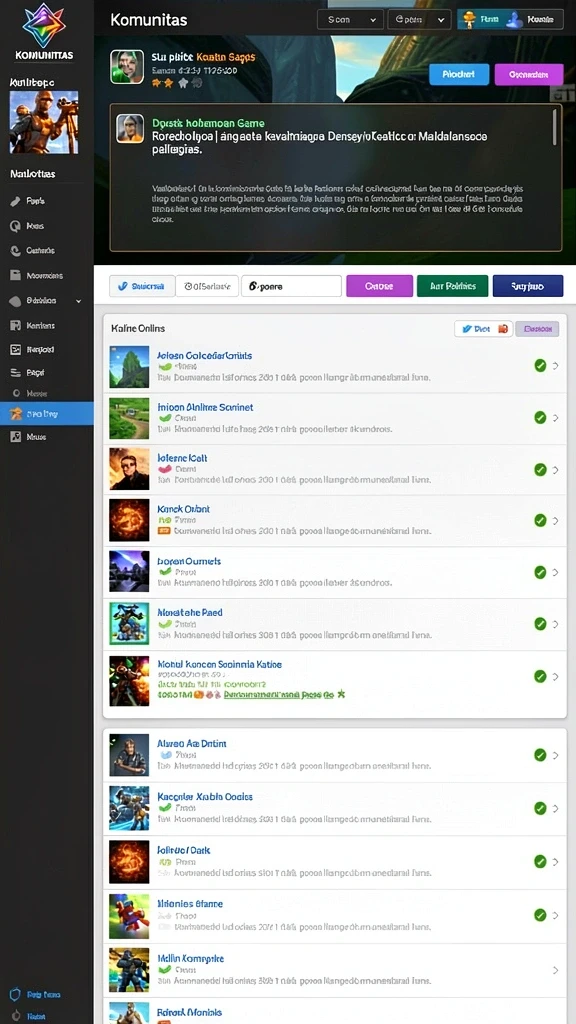This screenshot has height=1024, width=576.
Task: Open the 'Castaris' sidebar item icon
Action: pyautogui.click(x=16, y=251)
